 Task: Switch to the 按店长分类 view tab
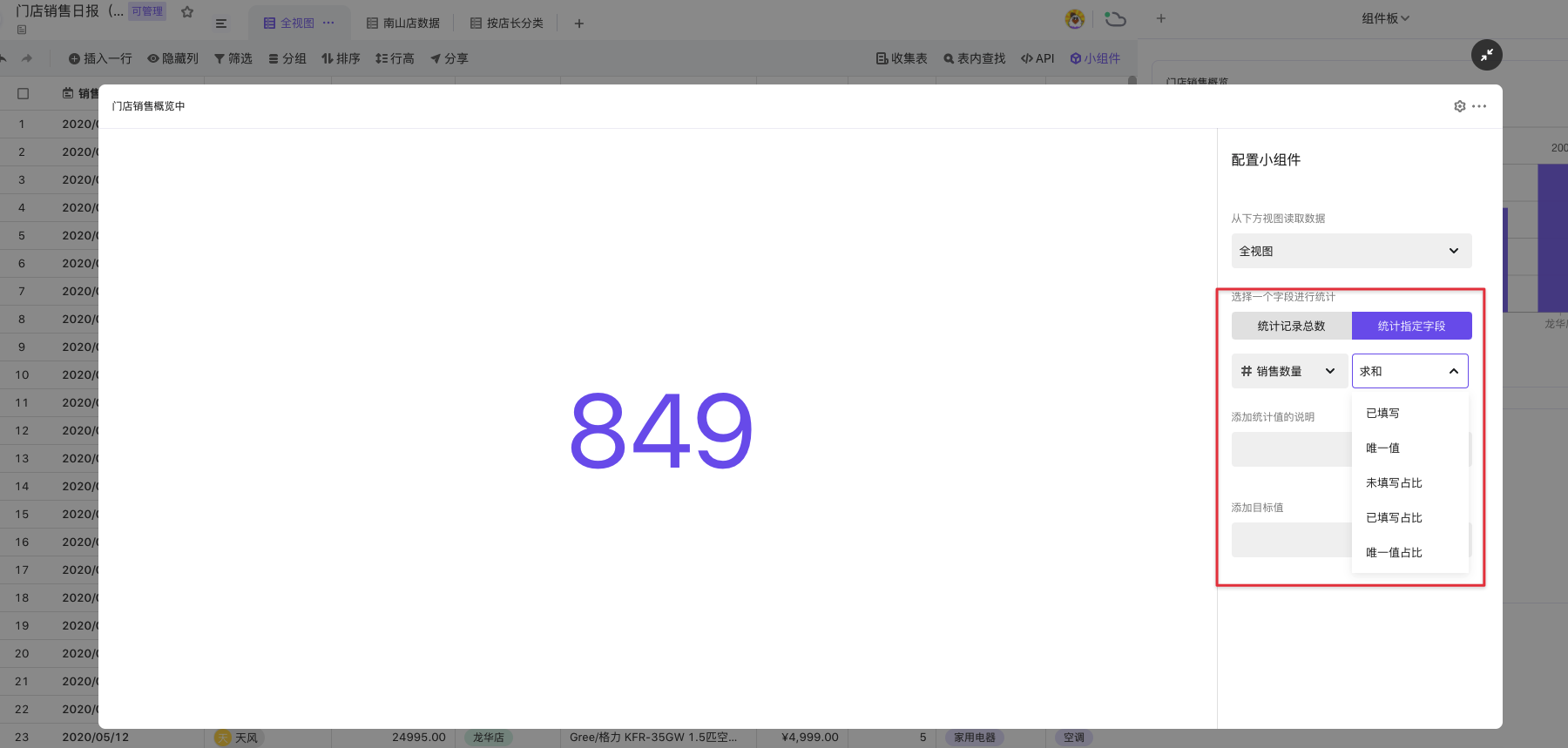(x=507, y=23)
